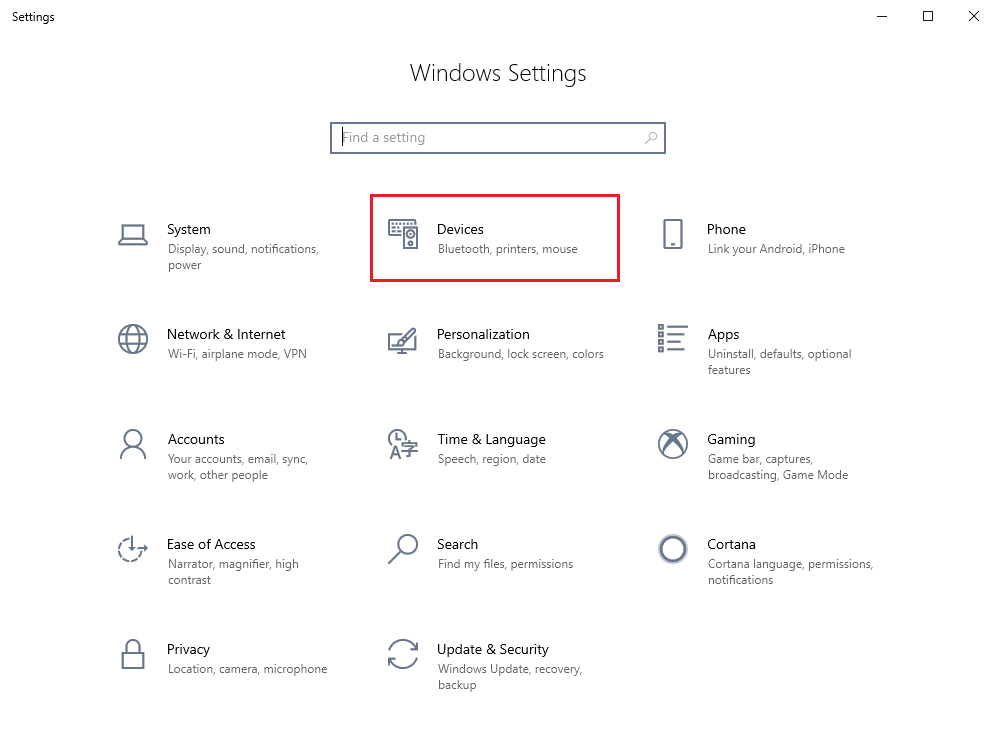Select the Apps list icon
Image resolution: width=991 pixels, height=753 pixels.
coord(672,338)
